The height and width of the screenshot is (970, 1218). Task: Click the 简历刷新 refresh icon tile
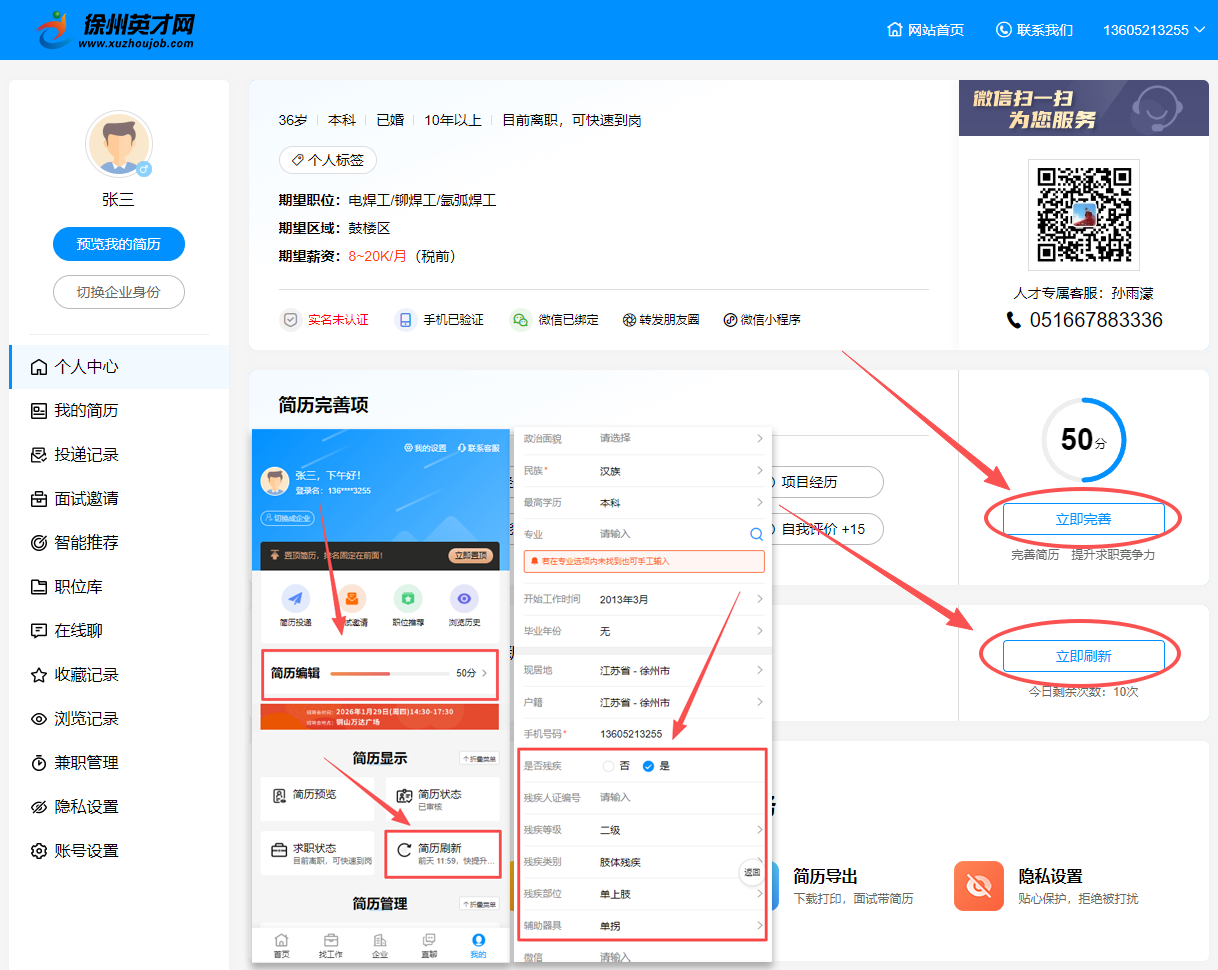442,853
